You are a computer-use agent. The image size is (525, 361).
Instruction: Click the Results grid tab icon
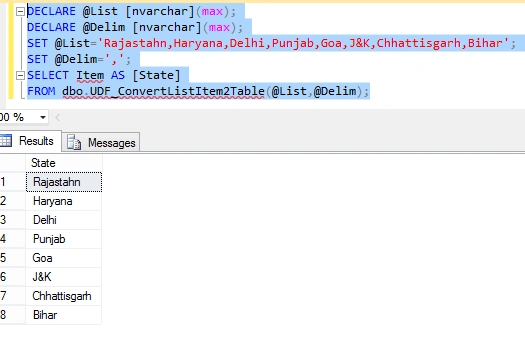tap(6, 141)
